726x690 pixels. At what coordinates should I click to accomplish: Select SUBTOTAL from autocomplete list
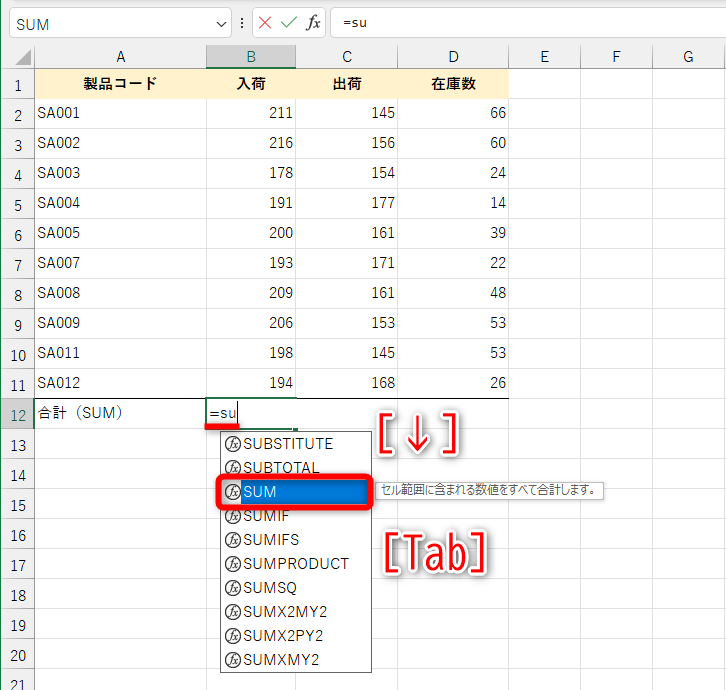point(296,467)
